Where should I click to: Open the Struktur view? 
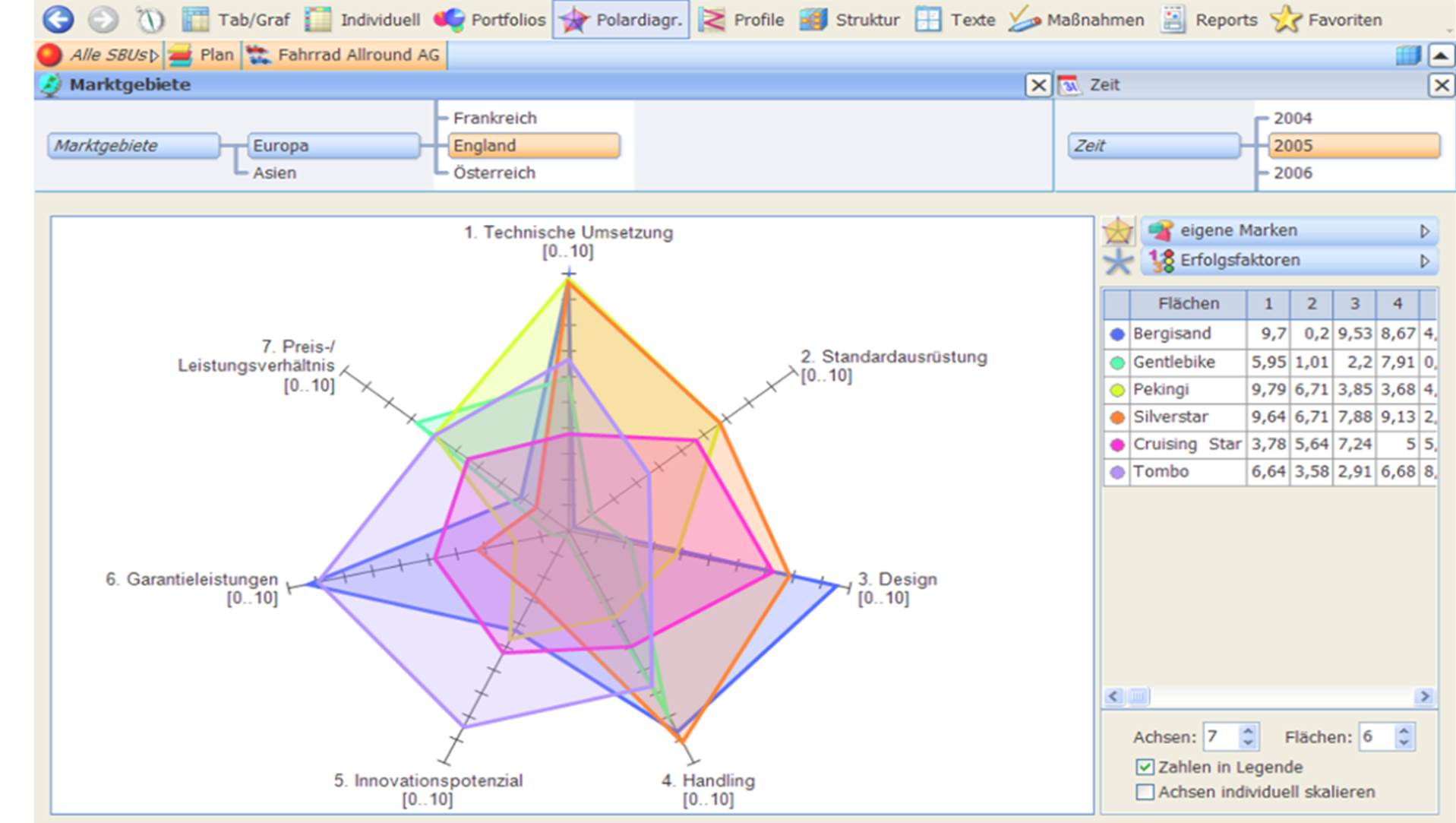[850, 20]
